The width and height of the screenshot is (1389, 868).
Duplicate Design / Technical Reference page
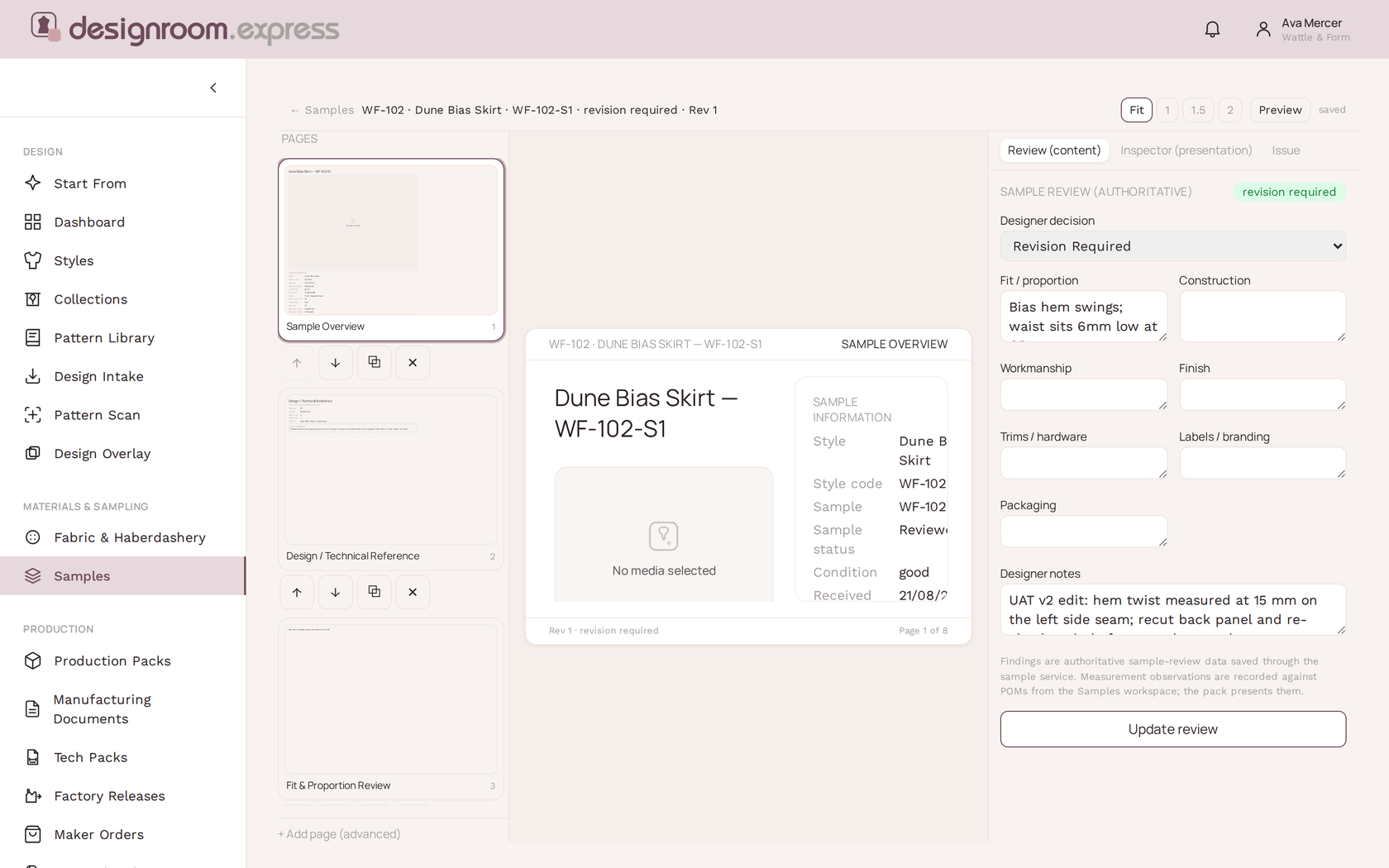click(x=375, y=592)
